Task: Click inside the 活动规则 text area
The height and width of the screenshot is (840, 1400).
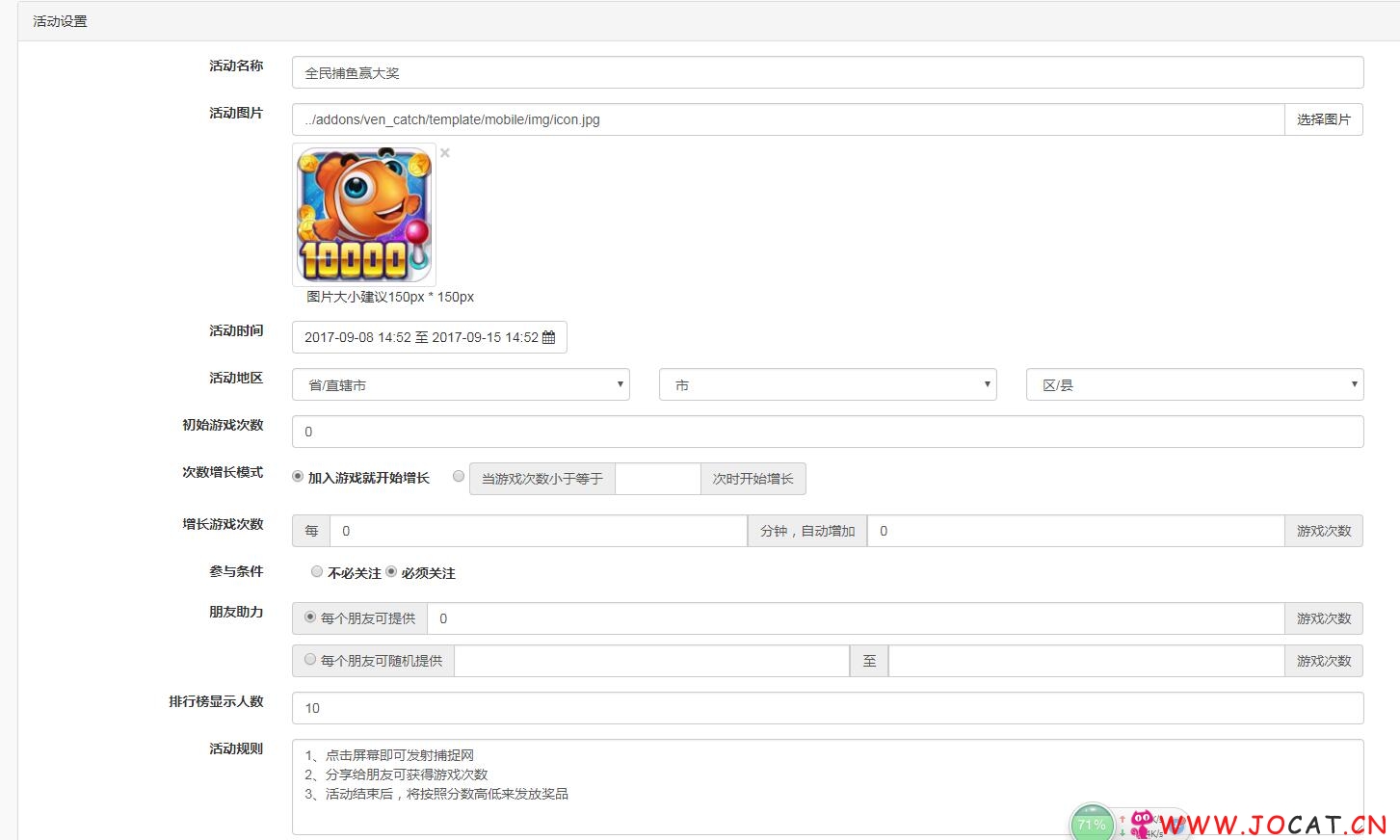Action: point(828,787)
